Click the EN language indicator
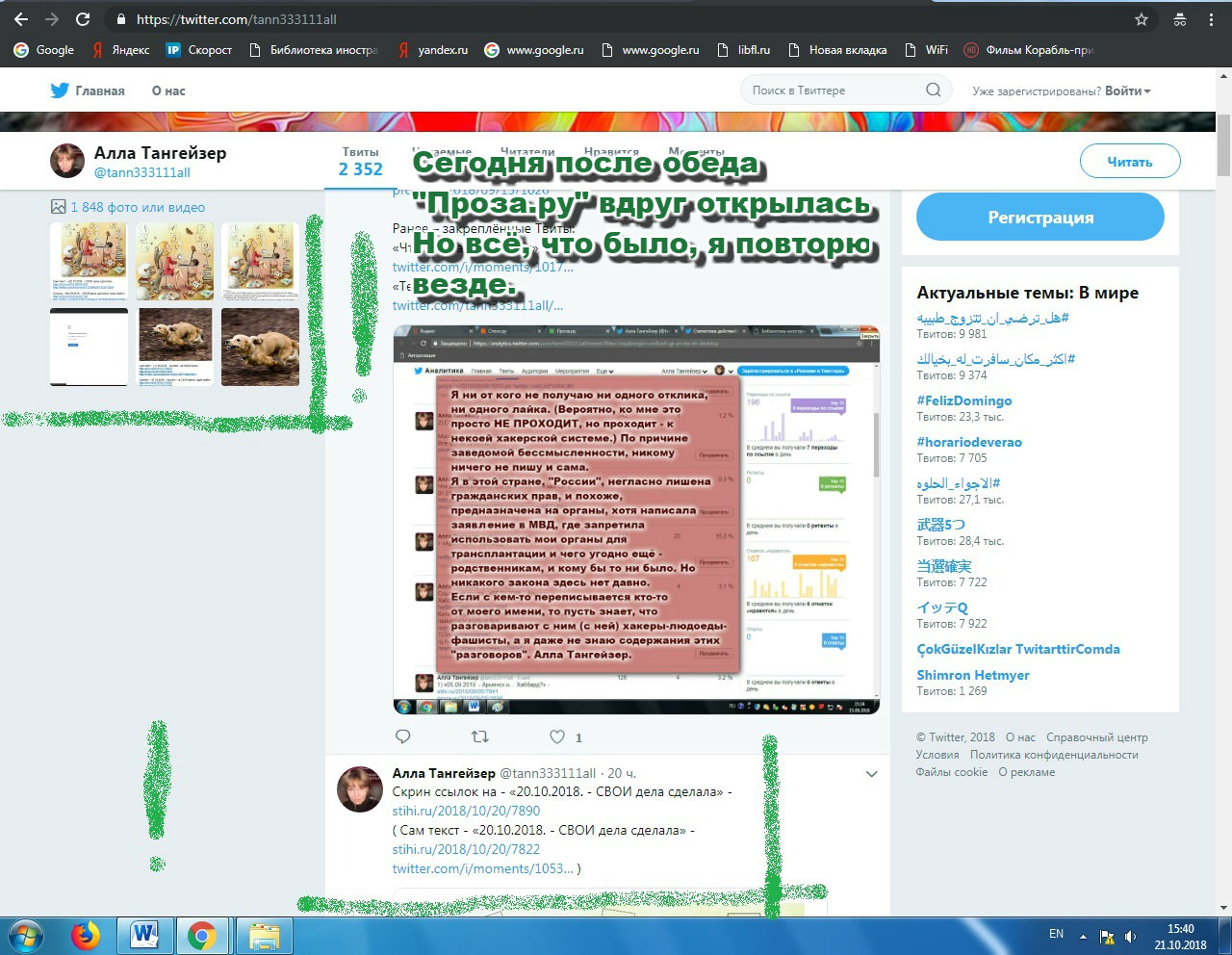Viewport: 1232px width, 955px height. click(1056, 934)
